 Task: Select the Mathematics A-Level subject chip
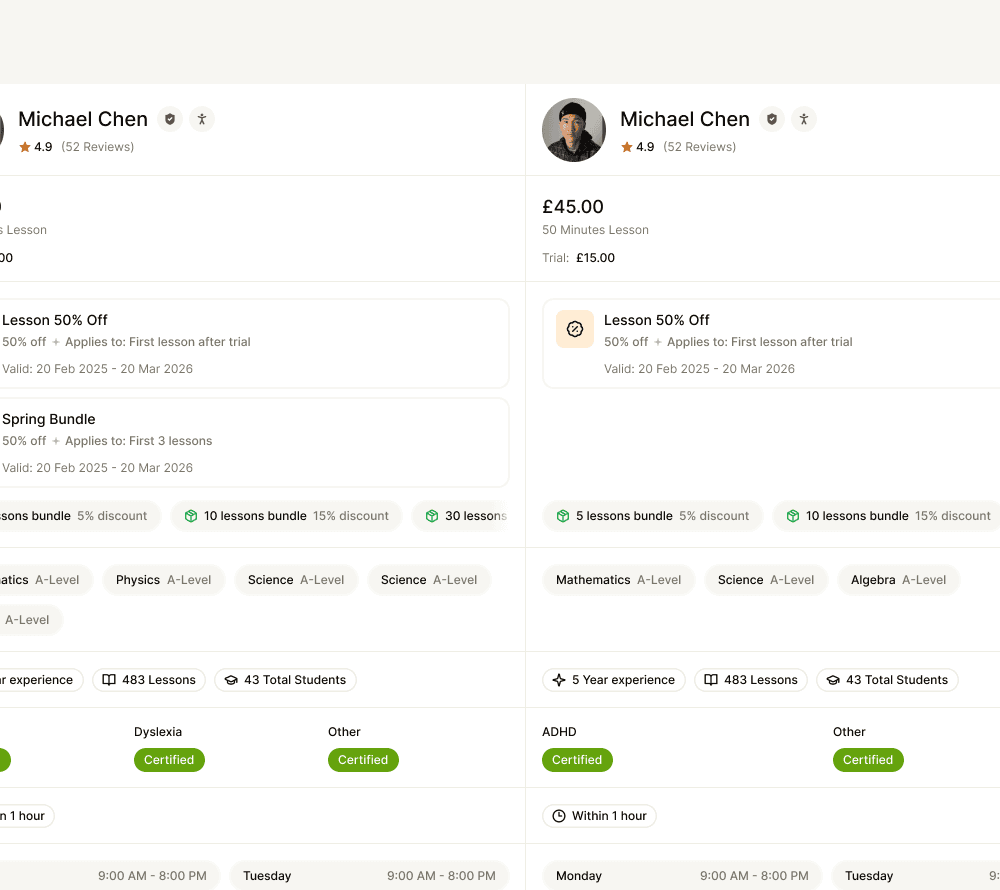pos(618,580)
